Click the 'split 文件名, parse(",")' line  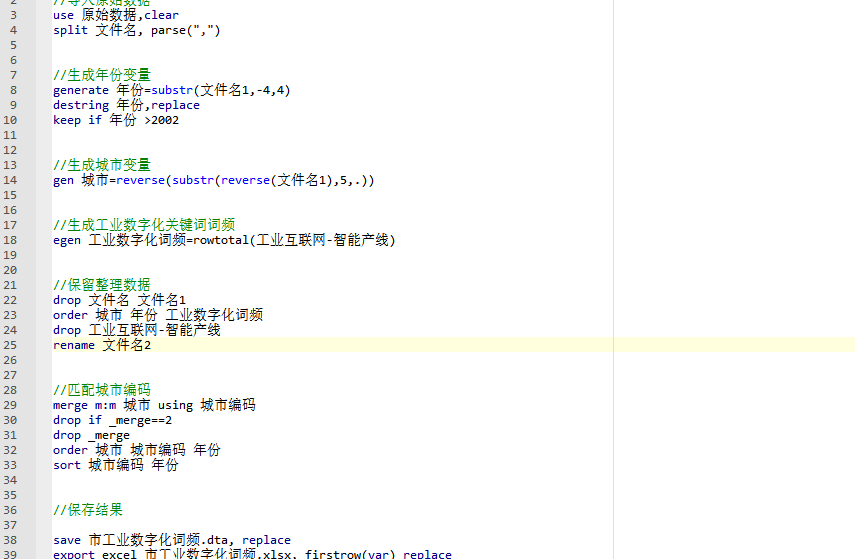pyautogui.click(x=137, y=30)
